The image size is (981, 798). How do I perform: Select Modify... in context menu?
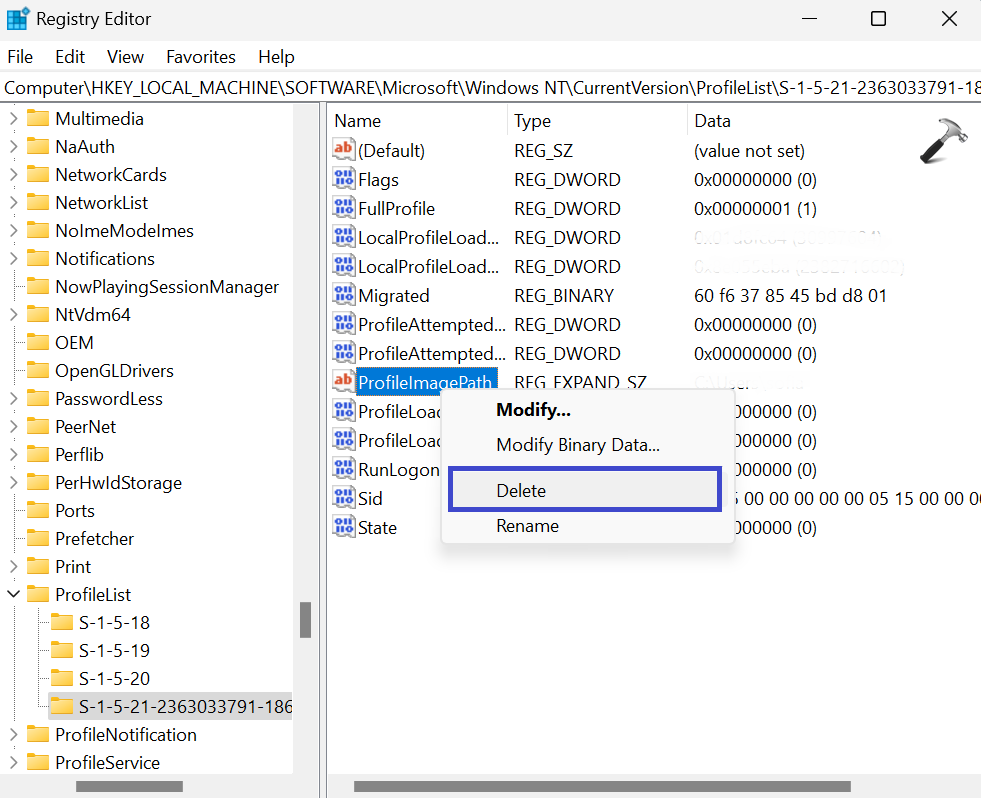[533, 410]
